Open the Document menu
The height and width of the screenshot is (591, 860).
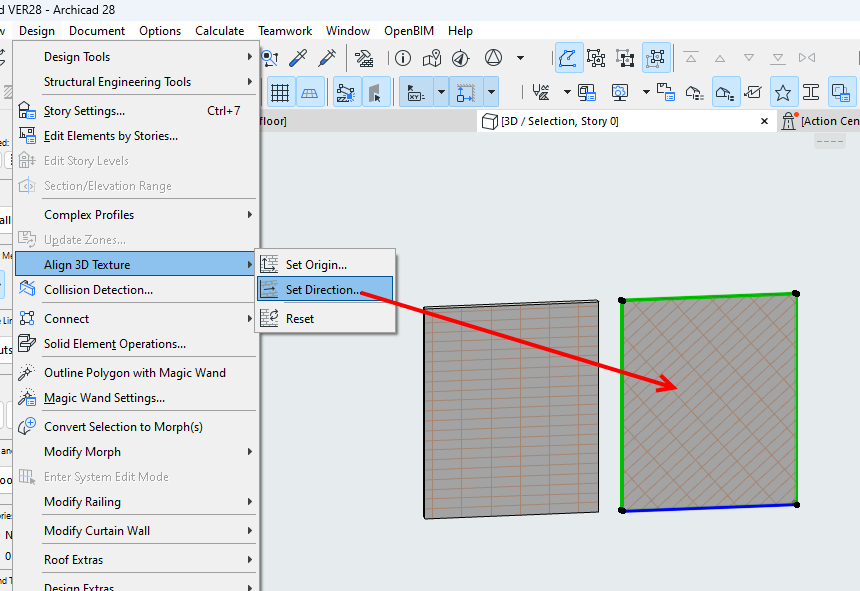(x=97, y=31)
